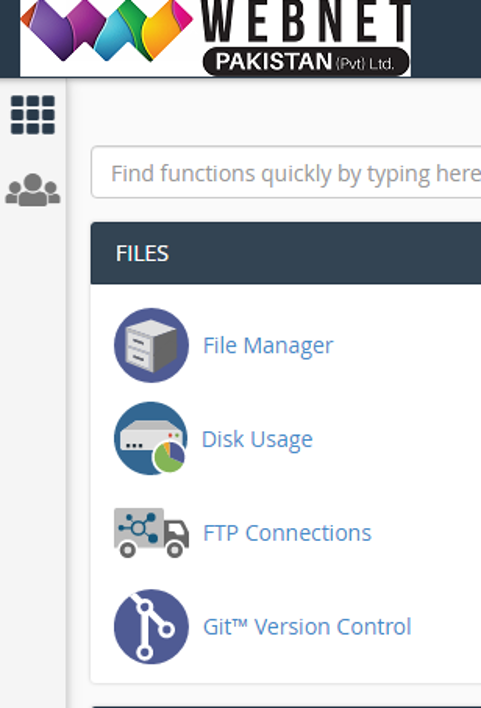Viewport: 481px width, 708px height.
Task: Click the Disk Usage drive icon
Action: coord(151,438)
